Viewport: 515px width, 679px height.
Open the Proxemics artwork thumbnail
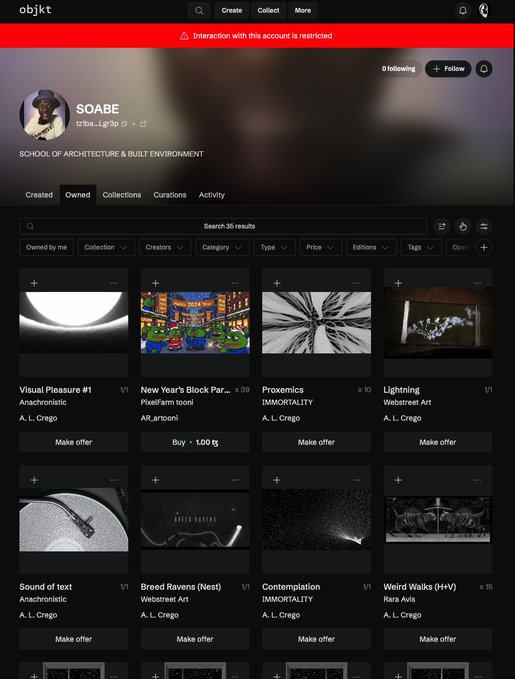[316, 323]
